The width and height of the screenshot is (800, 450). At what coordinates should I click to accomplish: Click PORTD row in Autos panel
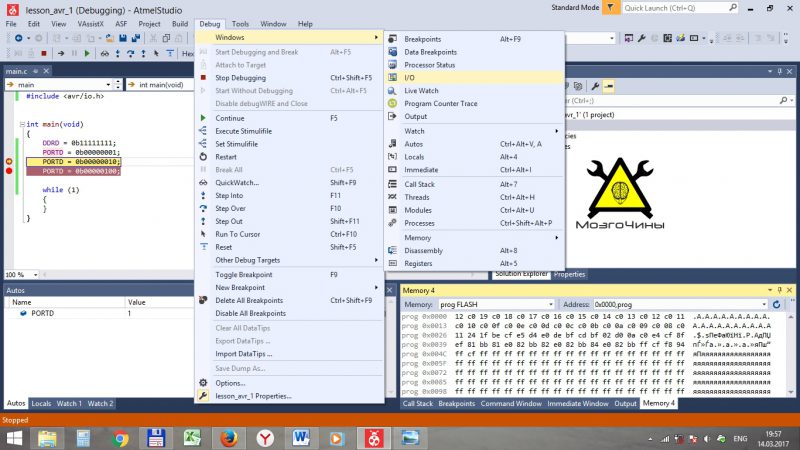coord(99,313)
